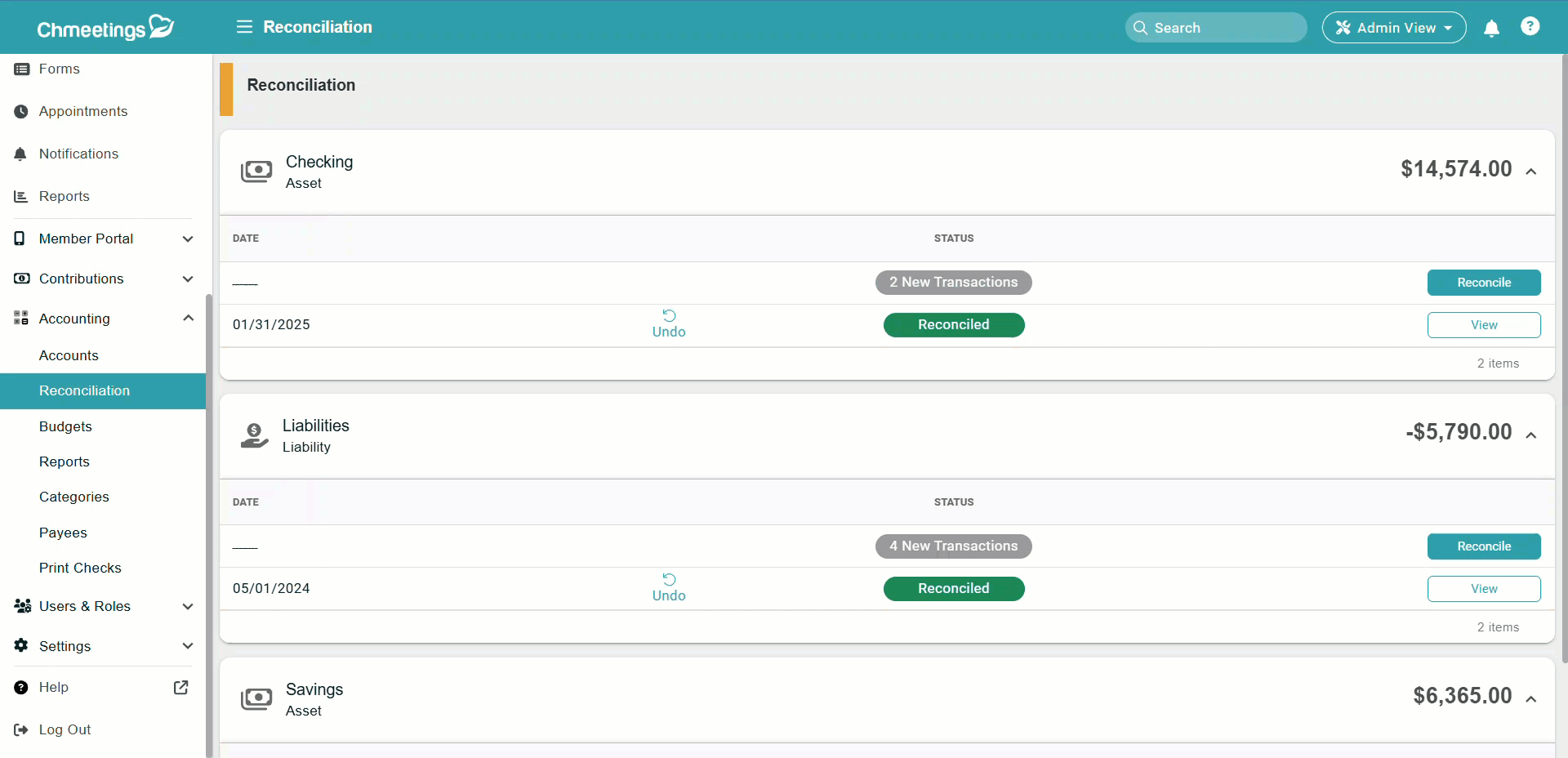Viewport: 1568px width, 758px height.
Task: Click the Chmeetings logo
Action: pyautogui.click(x=105, y=27)
